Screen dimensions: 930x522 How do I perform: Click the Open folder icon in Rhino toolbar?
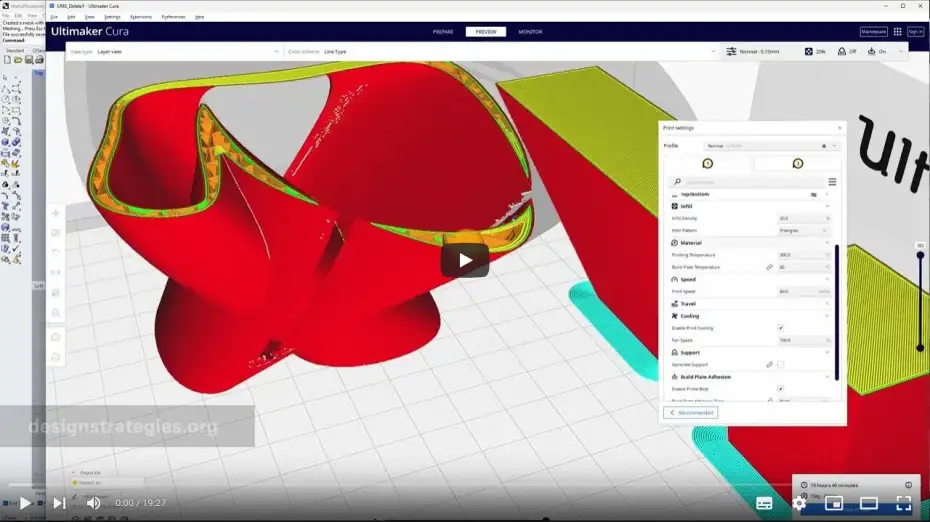pos(18,60)
